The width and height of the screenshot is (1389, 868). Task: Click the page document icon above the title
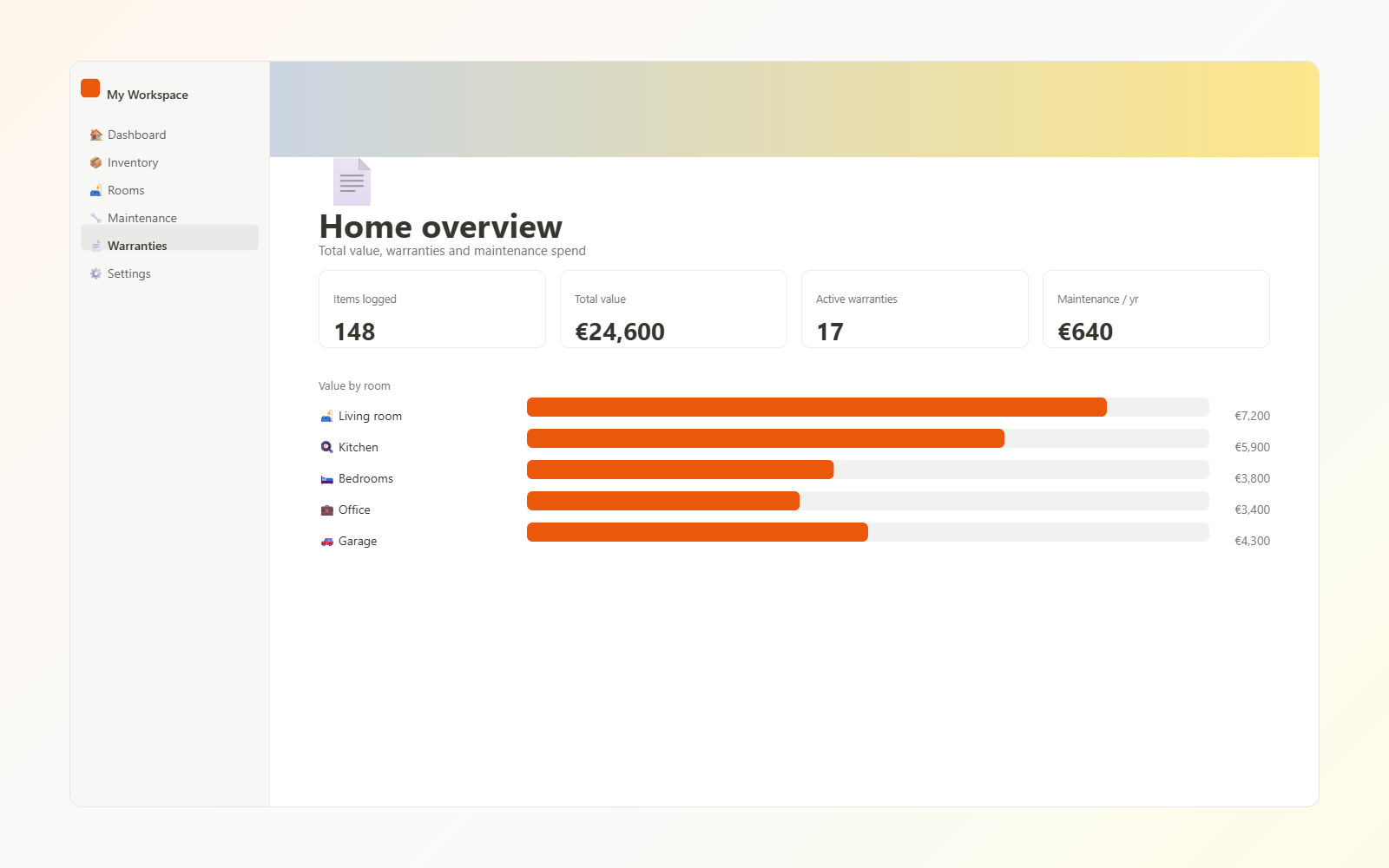pos(352,181)
